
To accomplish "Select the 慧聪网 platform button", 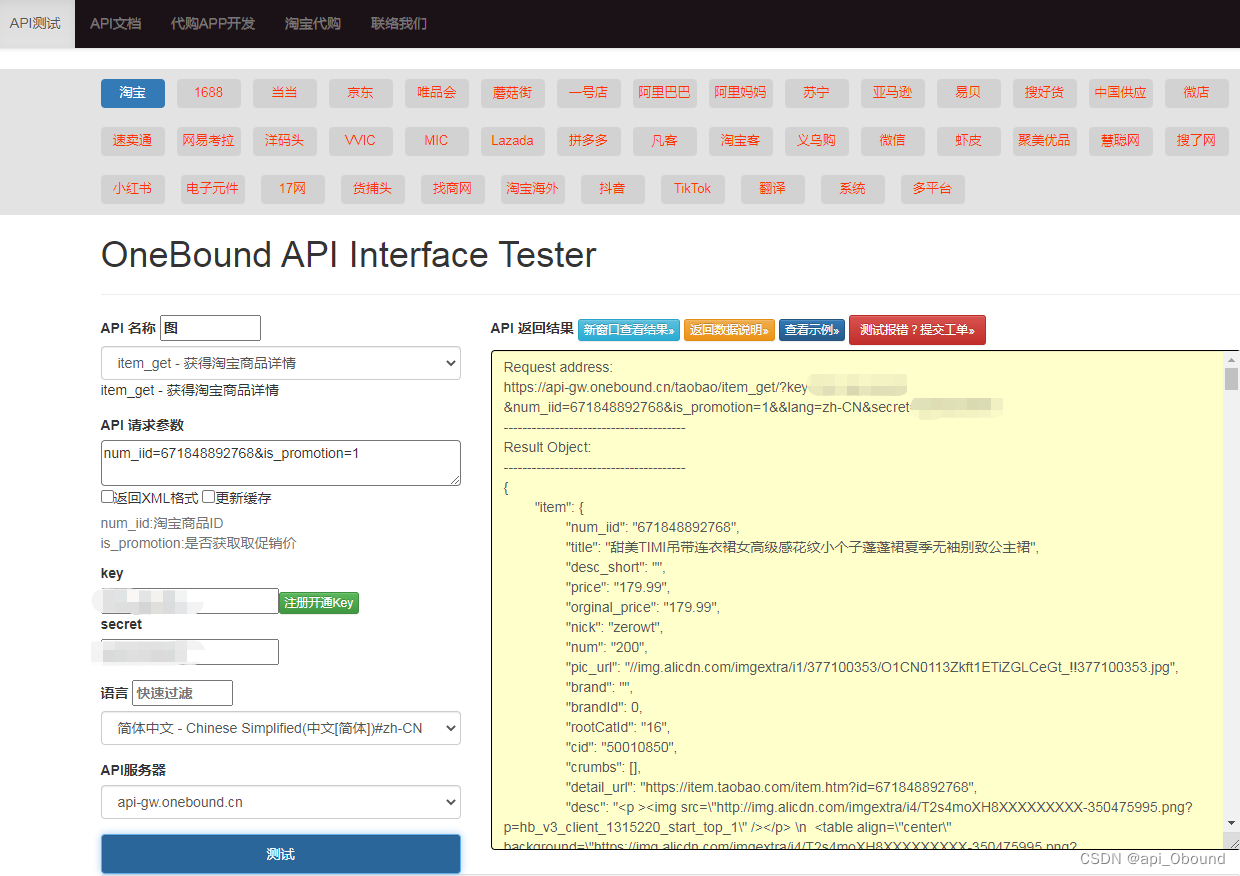I will (1121, 141).
